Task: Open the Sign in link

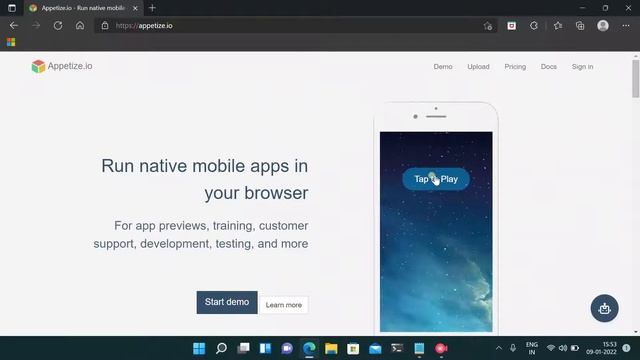Action: [x=582, y=67]
